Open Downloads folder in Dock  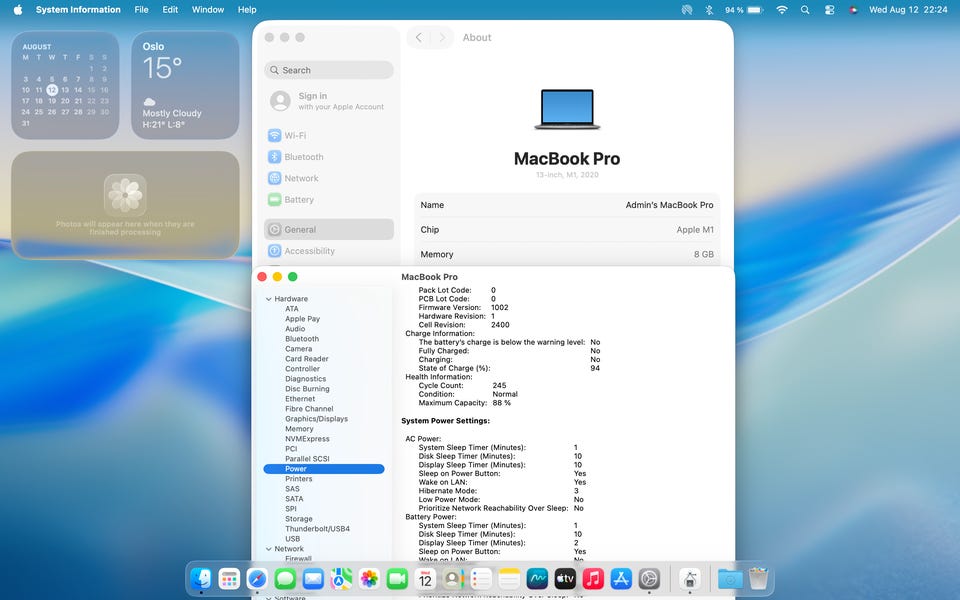[x=730, y=578]
